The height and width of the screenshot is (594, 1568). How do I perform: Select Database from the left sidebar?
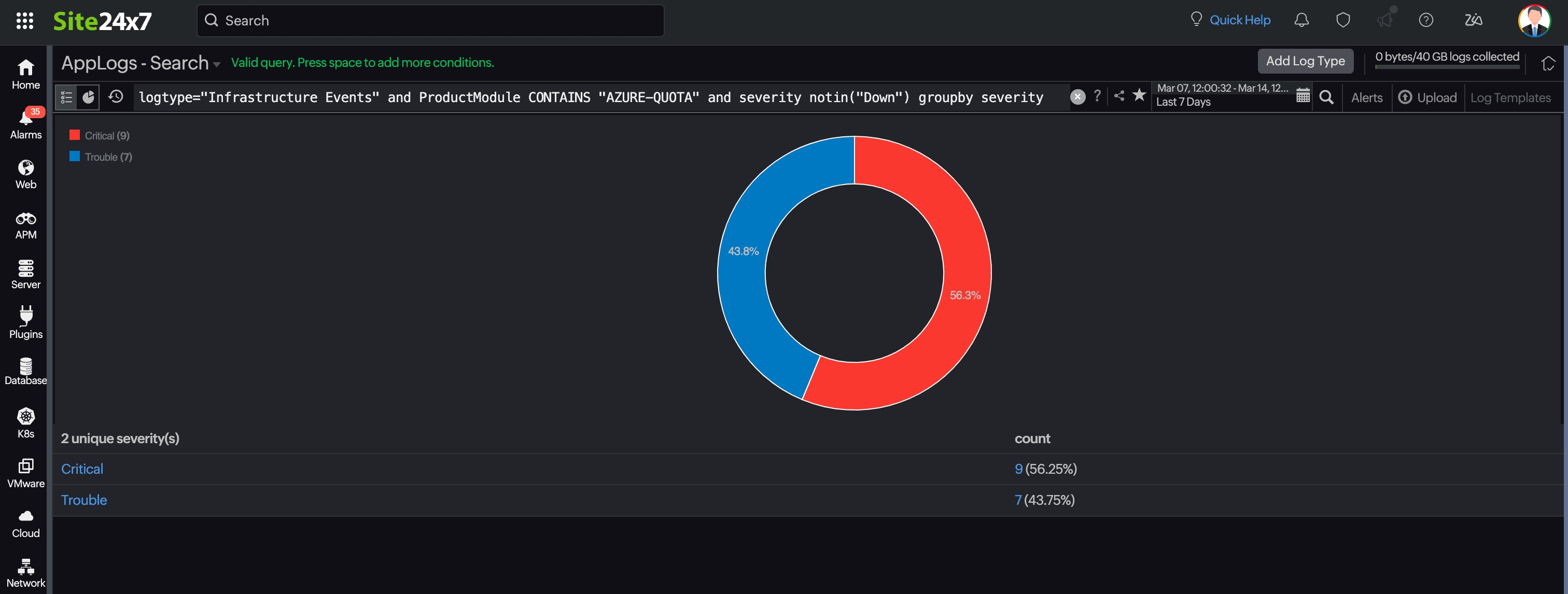pos(25,371)
